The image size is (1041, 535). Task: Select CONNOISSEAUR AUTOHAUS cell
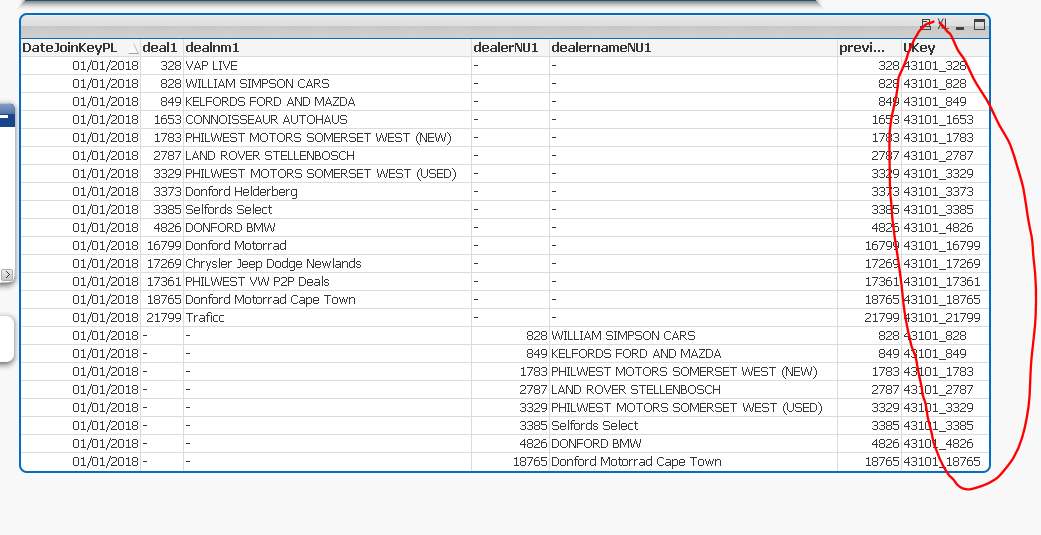click(x=266, y=119)
